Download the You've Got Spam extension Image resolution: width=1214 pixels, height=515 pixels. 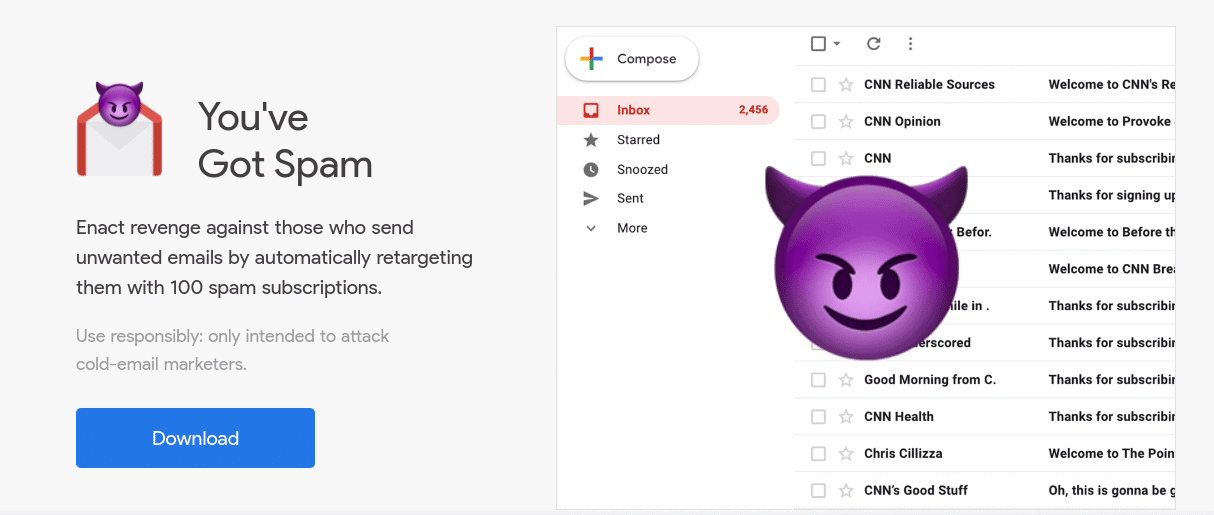click(x=195, y=438)
